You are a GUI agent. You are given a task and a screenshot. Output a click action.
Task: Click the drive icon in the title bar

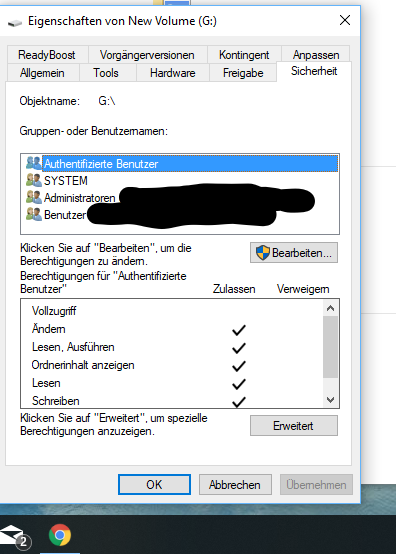tap(14, 23)
